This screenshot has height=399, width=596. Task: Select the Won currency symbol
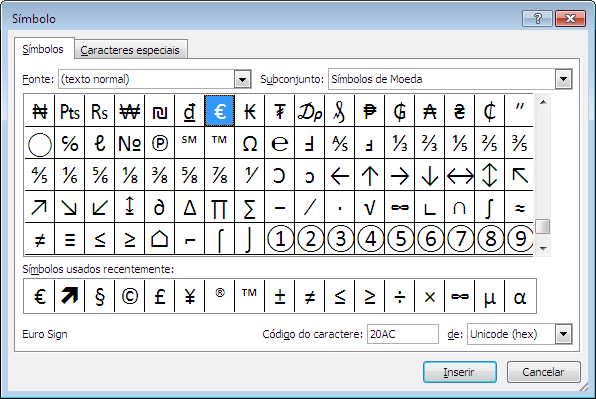pyautogui.click(x=130, y=111)
